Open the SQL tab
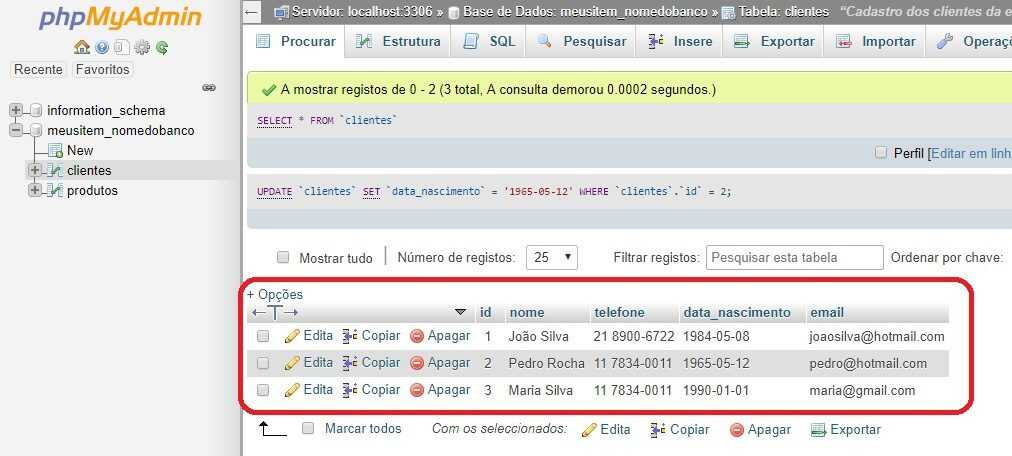 [x=490, y=41]
